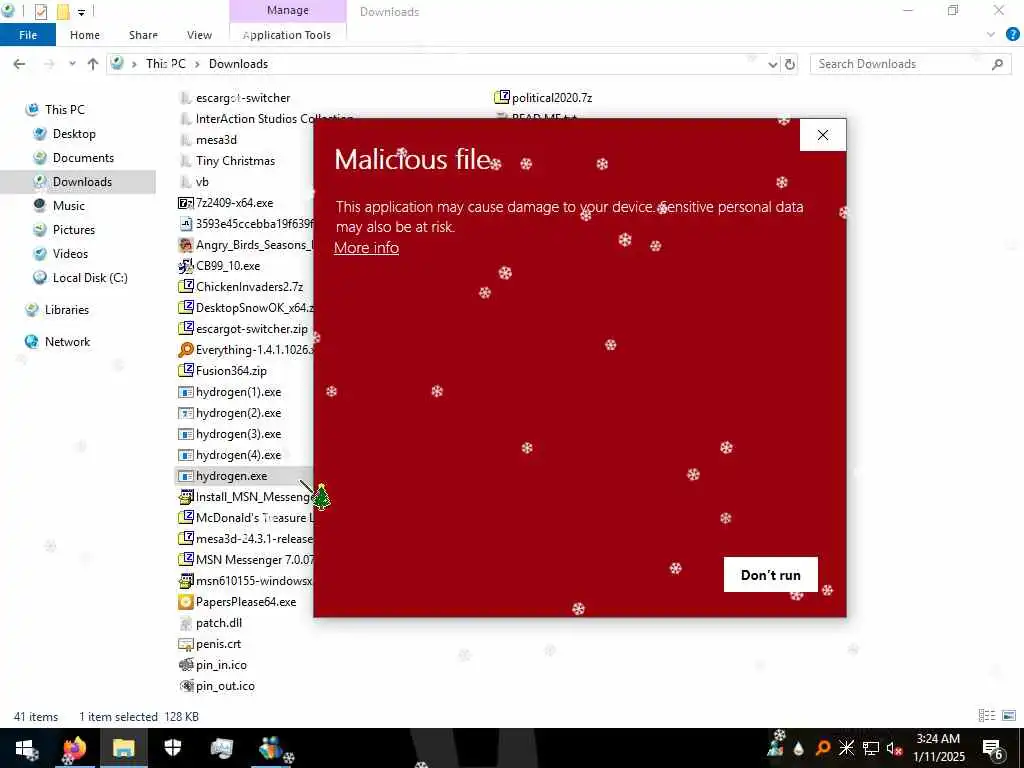
Task: Open the volume icon in system tray
Action: point(893,748)
